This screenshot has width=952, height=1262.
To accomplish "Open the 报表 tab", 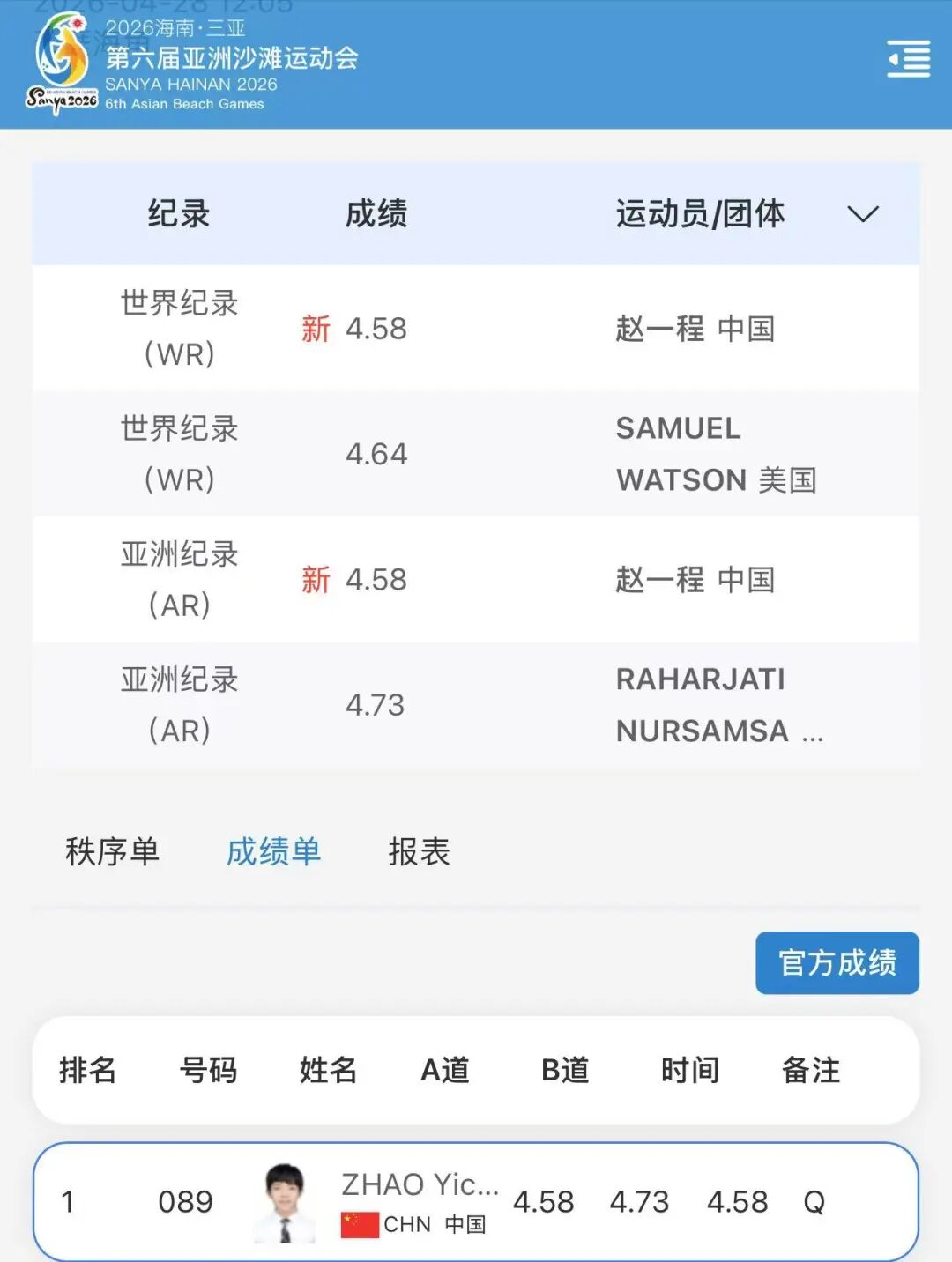I will [420, 852].
